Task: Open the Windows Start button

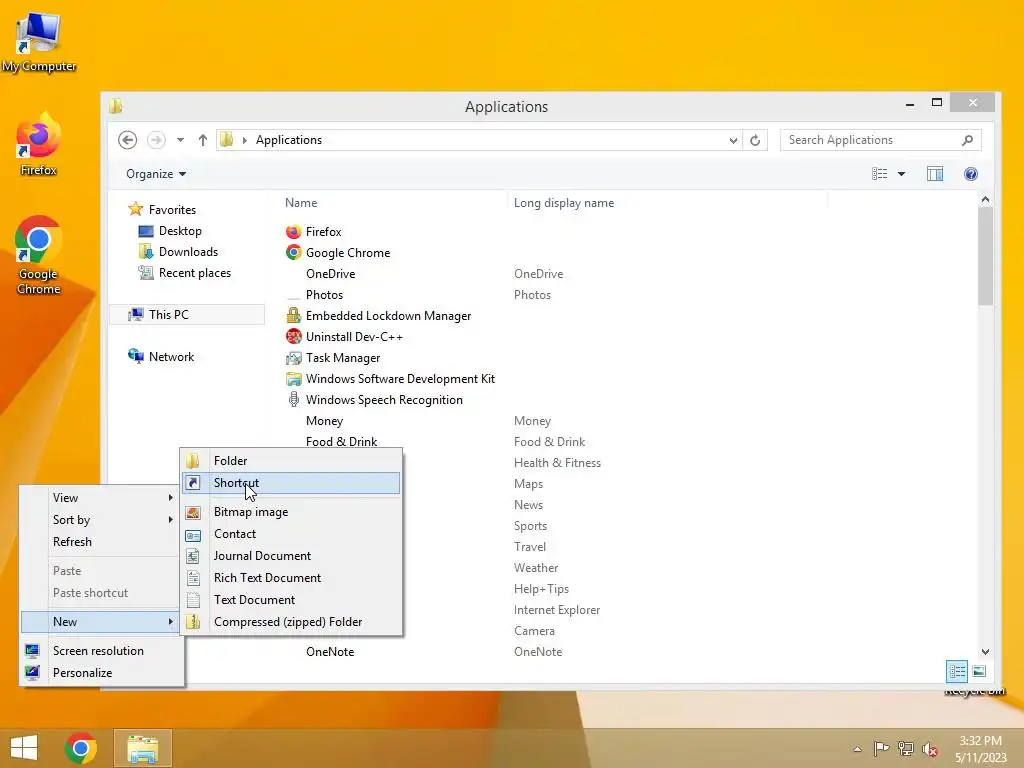Action: tap(24, 748)
